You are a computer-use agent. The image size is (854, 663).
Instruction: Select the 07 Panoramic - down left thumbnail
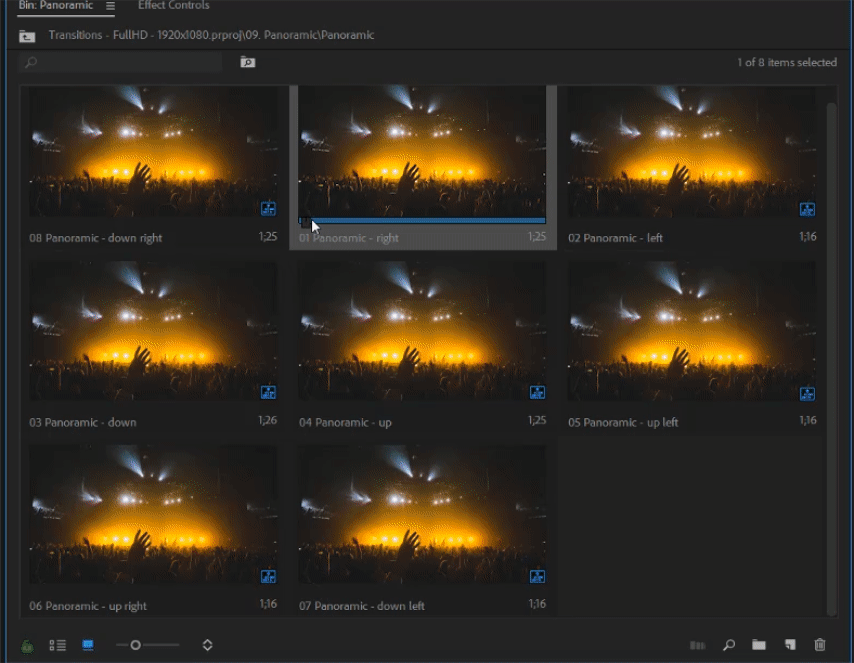(422, 514)
